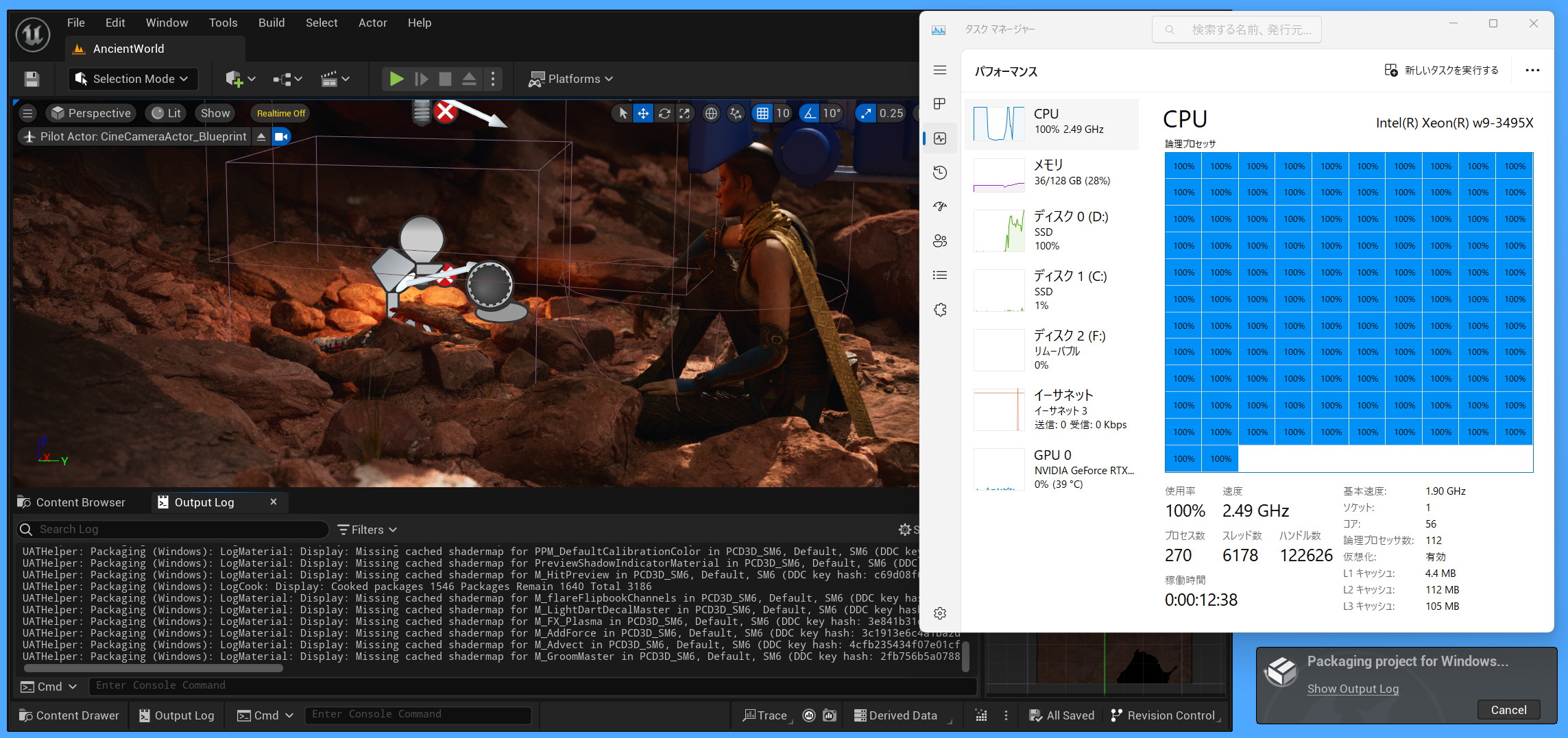Viewport: 1568px width, 738px height.
Task: Click Show Output Log link in notification
Action: 1353,689
